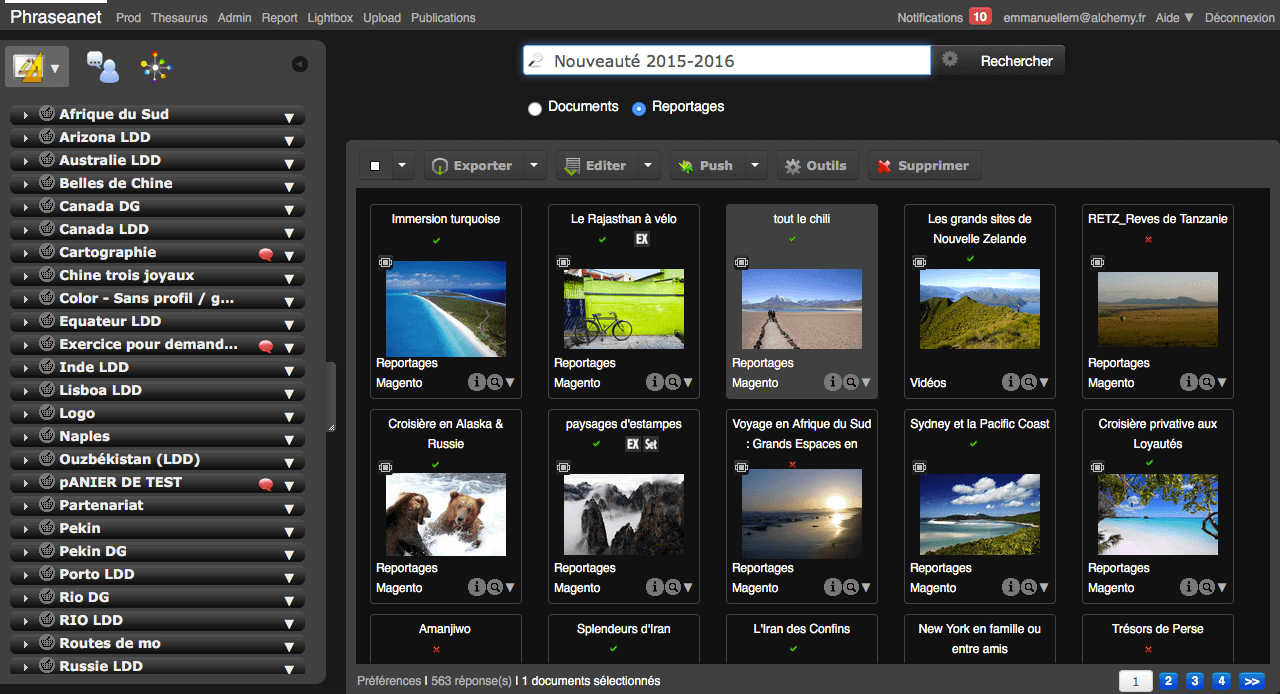Click the red cross status on RETZ_Reves de Tanzanie
Viewport: 1280px width, 694px height.
[1148, 240]
